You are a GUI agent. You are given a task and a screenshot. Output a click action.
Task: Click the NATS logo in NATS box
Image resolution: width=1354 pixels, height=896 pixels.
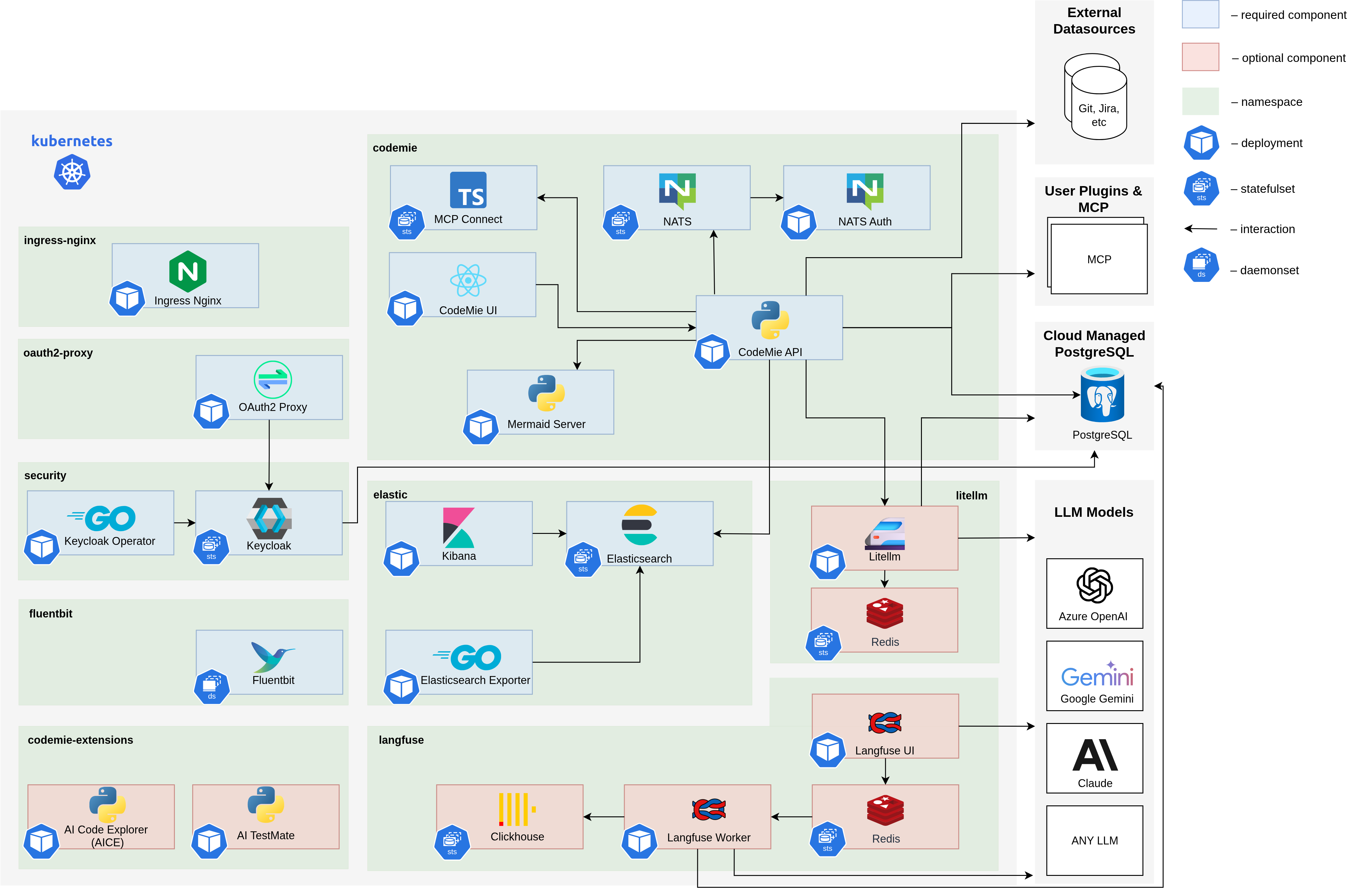pyautogui.click(x=677, y=191)
